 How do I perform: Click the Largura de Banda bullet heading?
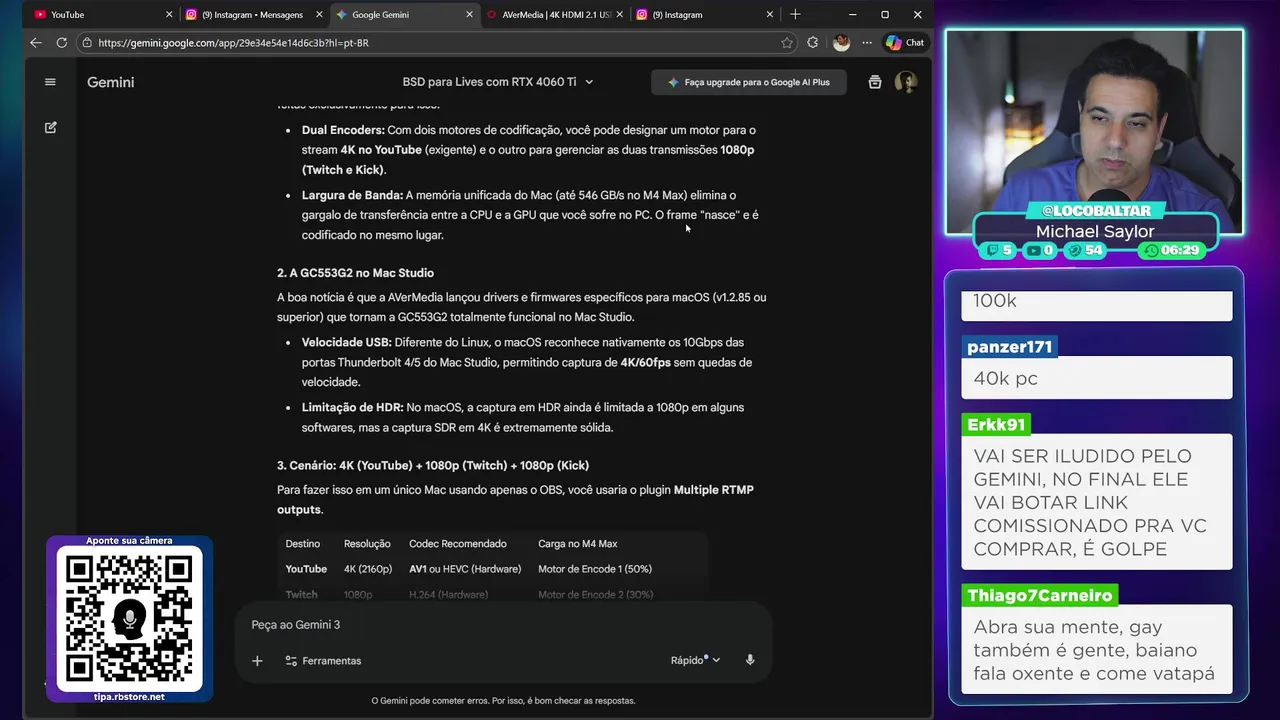(x=352, y=195)
